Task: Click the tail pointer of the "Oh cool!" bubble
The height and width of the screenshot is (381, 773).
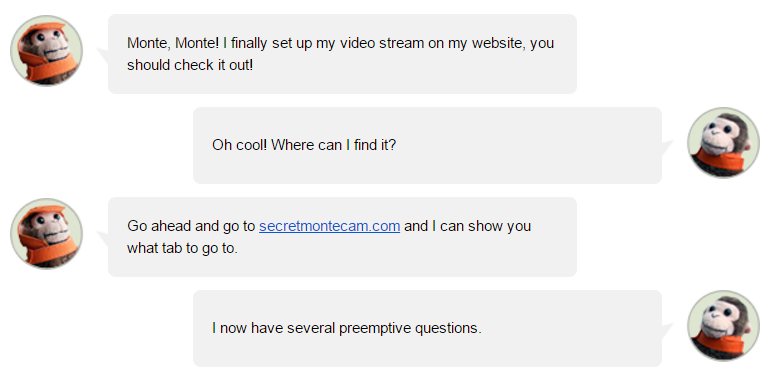Action: coord(667,147)
